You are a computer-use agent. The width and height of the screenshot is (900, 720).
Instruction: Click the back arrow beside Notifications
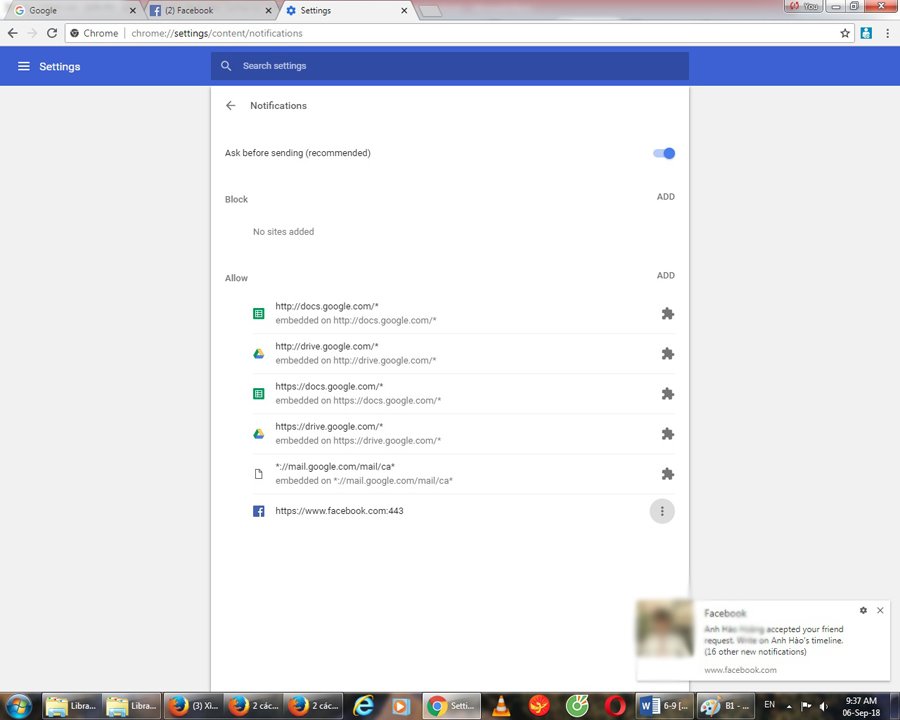point(231,106)
